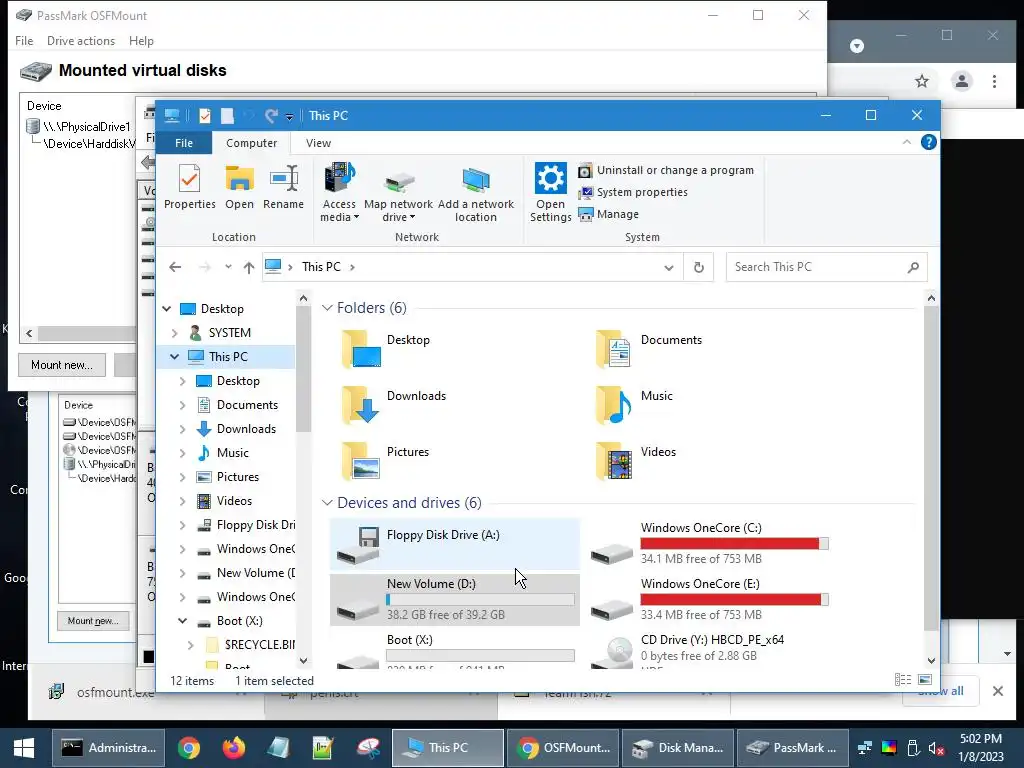Click Uninstall or change a program
Image resolution: width=1024 pixels, height=768 pixels.
pyautogui.click(x=666, y=170)
